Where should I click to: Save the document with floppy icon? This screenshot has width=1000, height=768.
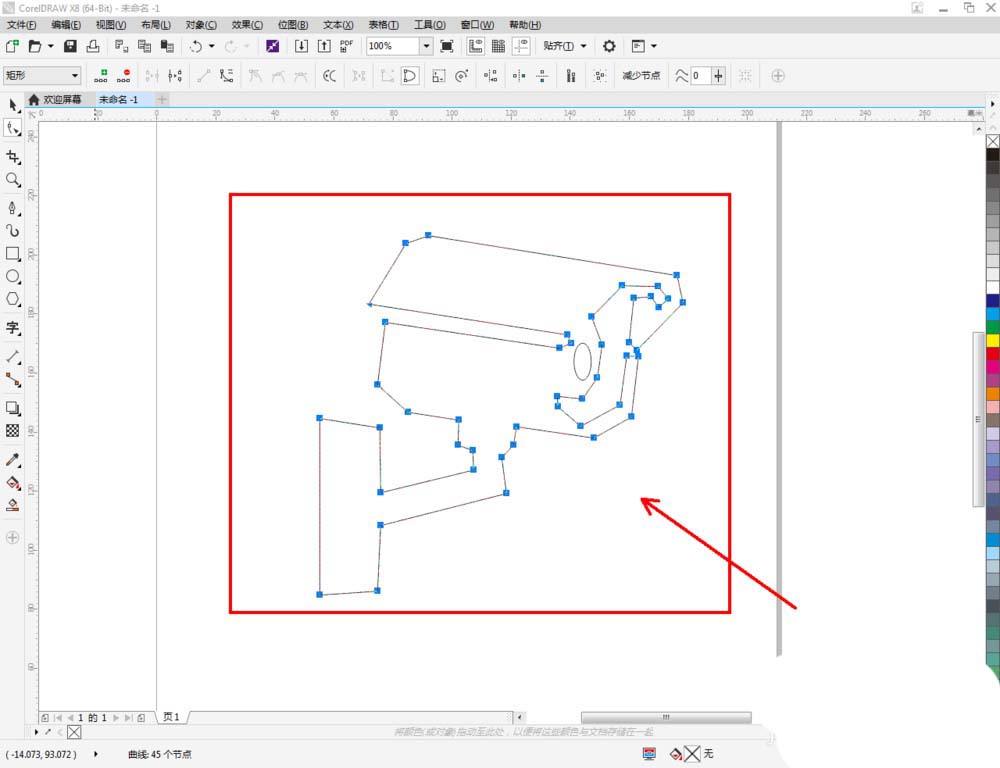pyautogui.click(x=70, y=46)
